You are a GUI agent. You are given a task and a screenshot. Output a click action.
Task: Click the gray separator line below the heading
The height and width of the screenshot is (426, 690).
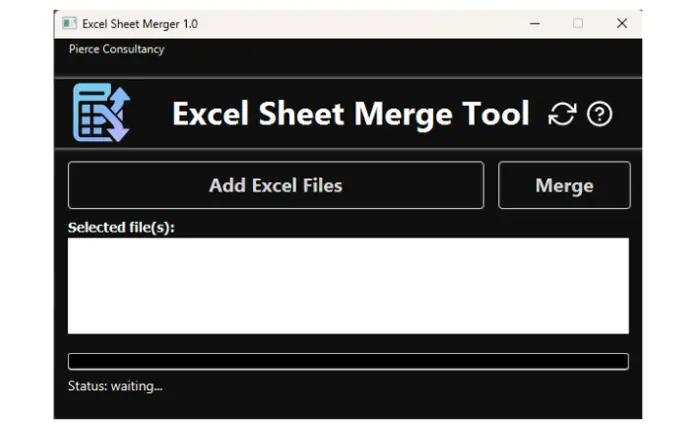pos(348,150)
